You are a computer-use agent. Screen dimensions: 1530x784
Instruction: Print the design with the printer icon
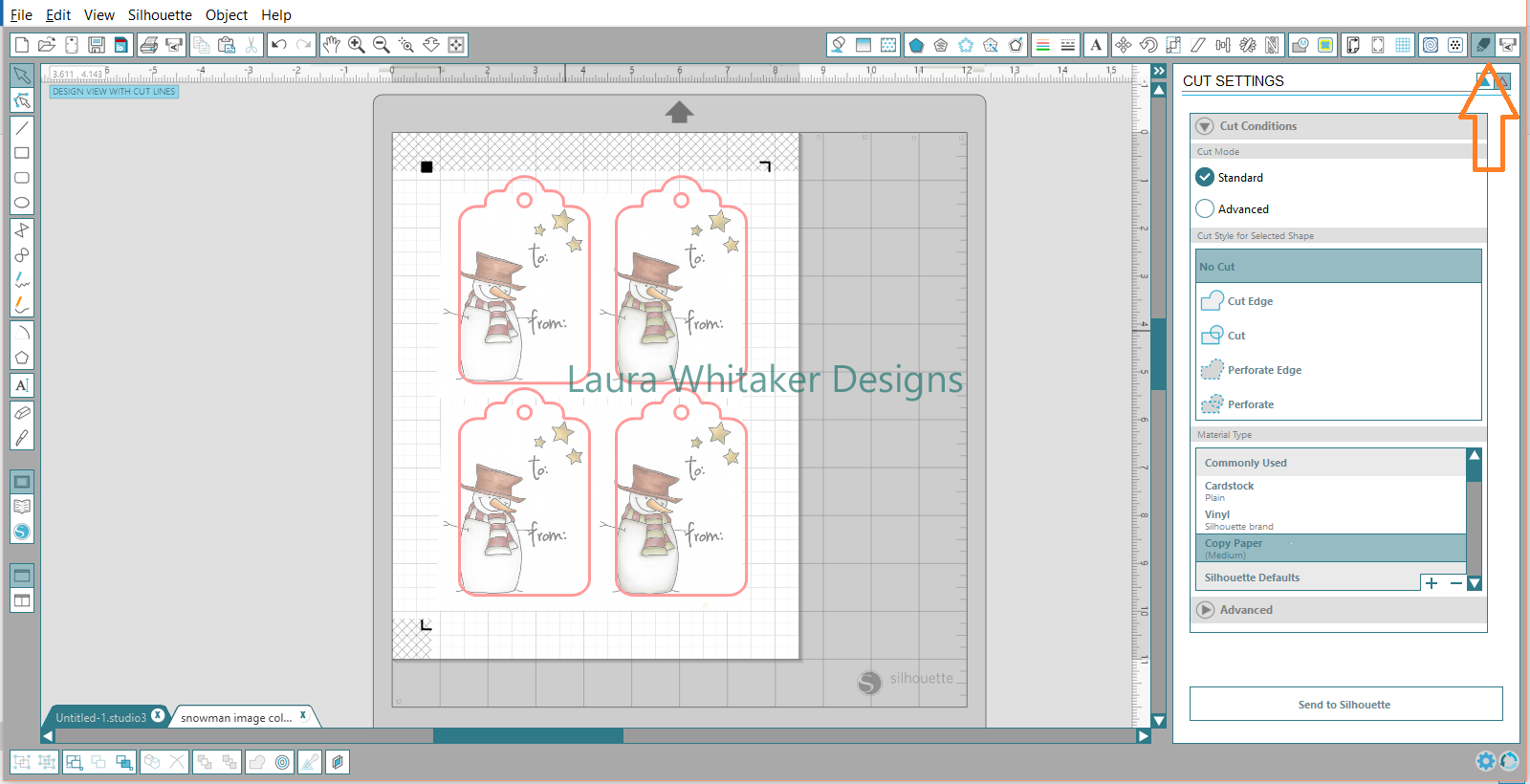pyautogui.click(x=149, y=45)
